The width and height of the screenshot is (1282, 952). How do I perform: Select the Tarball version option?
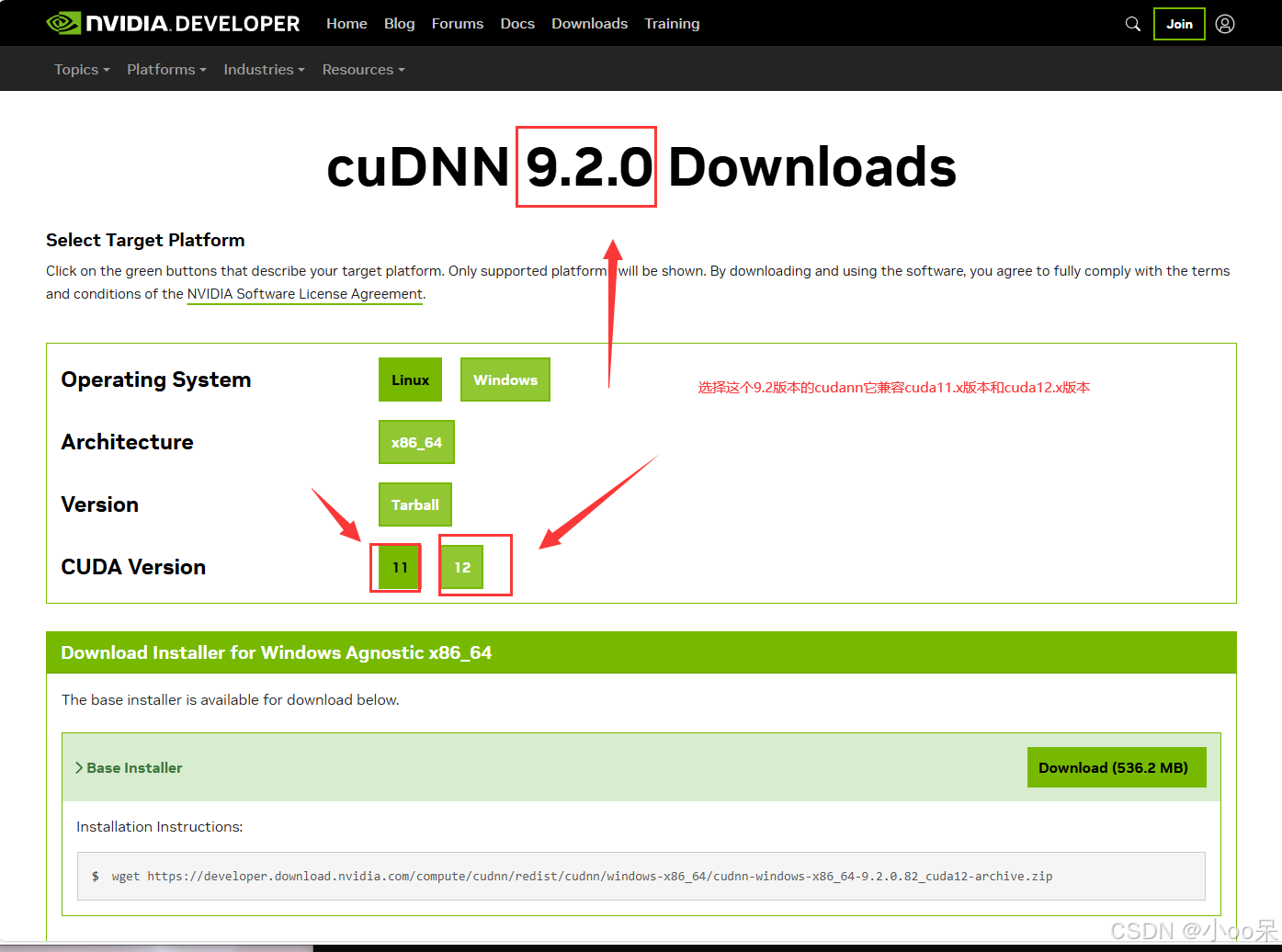pos(414,504)
